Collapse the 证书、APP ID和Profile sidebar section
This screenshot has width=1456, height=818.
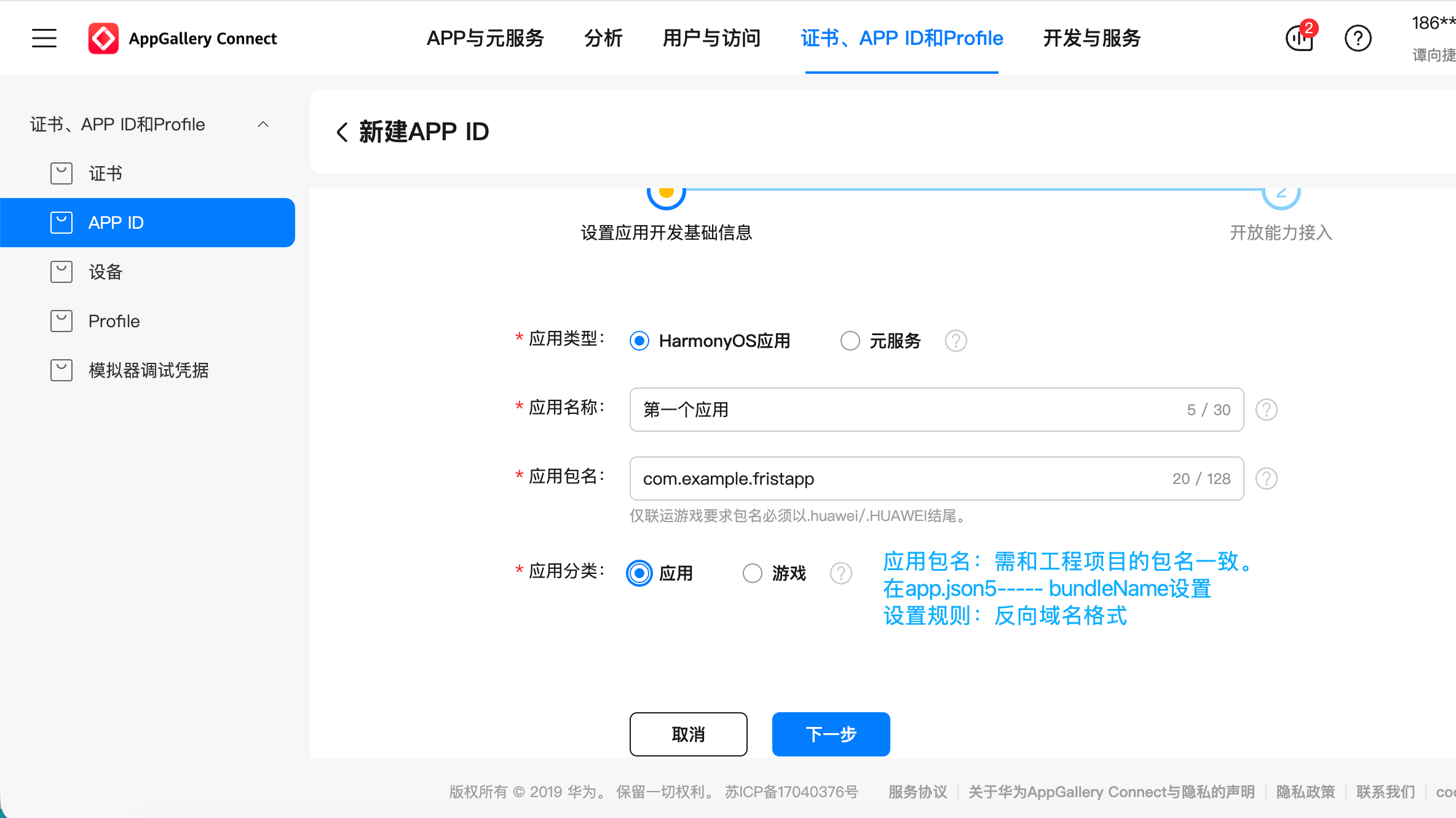[263, 124]
